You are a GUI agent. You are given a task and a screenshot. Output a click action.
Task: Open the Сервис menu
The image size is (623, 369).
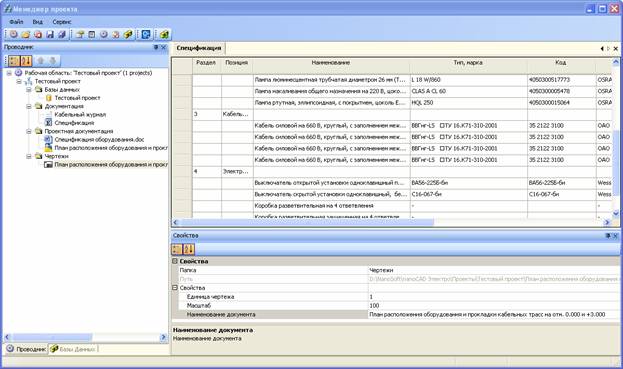(x=62, y=22)
